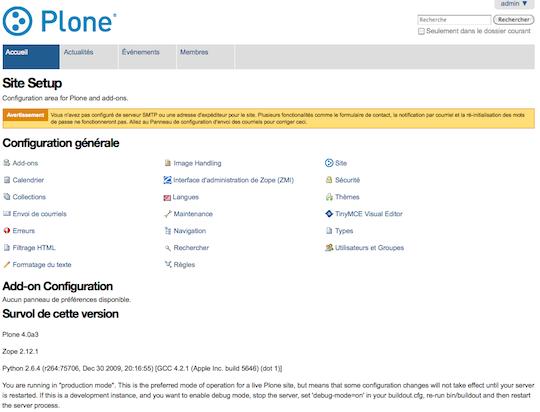The image size is (540, 412).
Task: Open the Add-ons icon
Action: 7,163
